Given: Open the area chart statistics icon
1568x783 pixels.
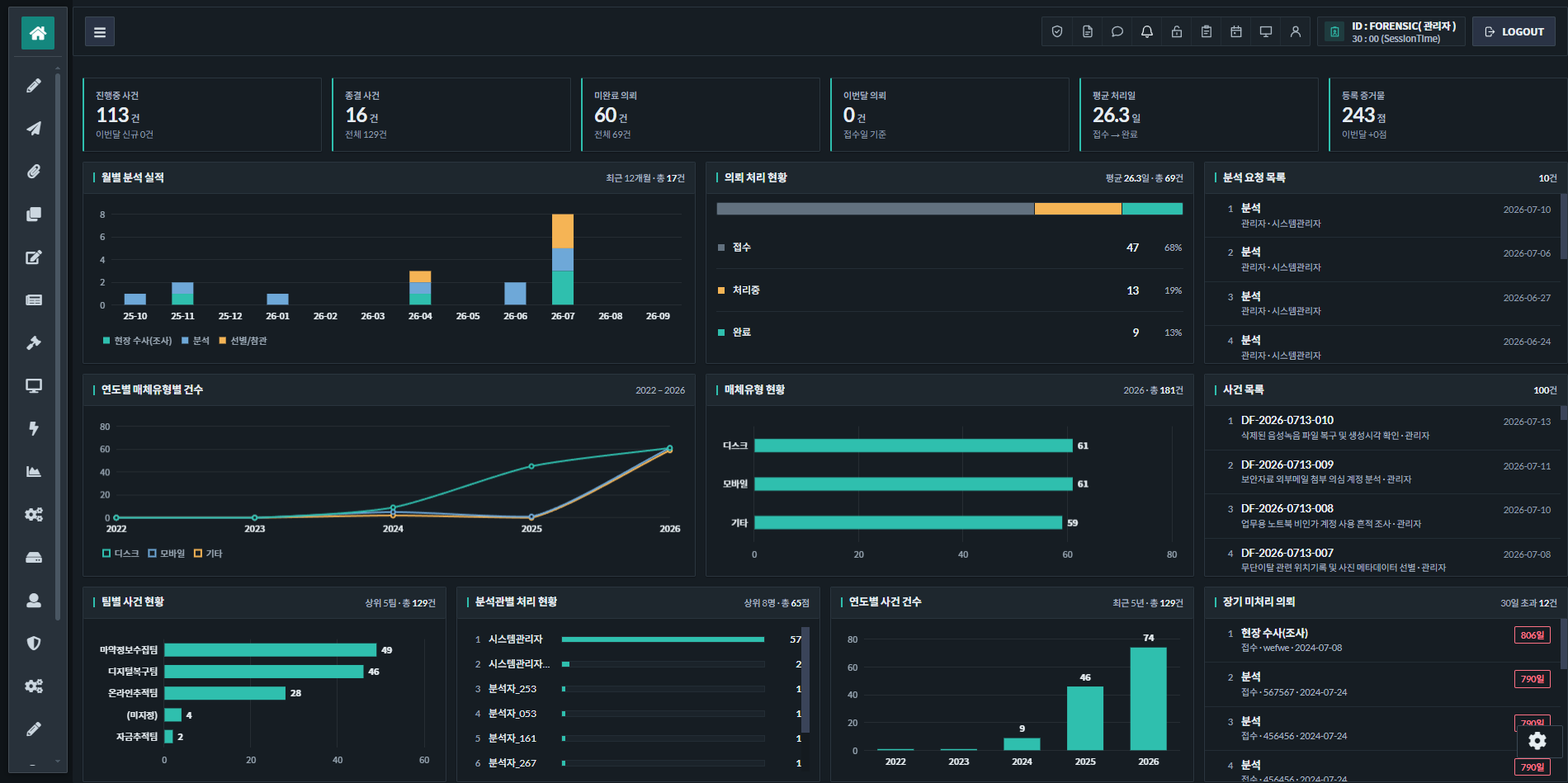Looking at the screenshot, I should pyautogui.click(x=34, y=472).
